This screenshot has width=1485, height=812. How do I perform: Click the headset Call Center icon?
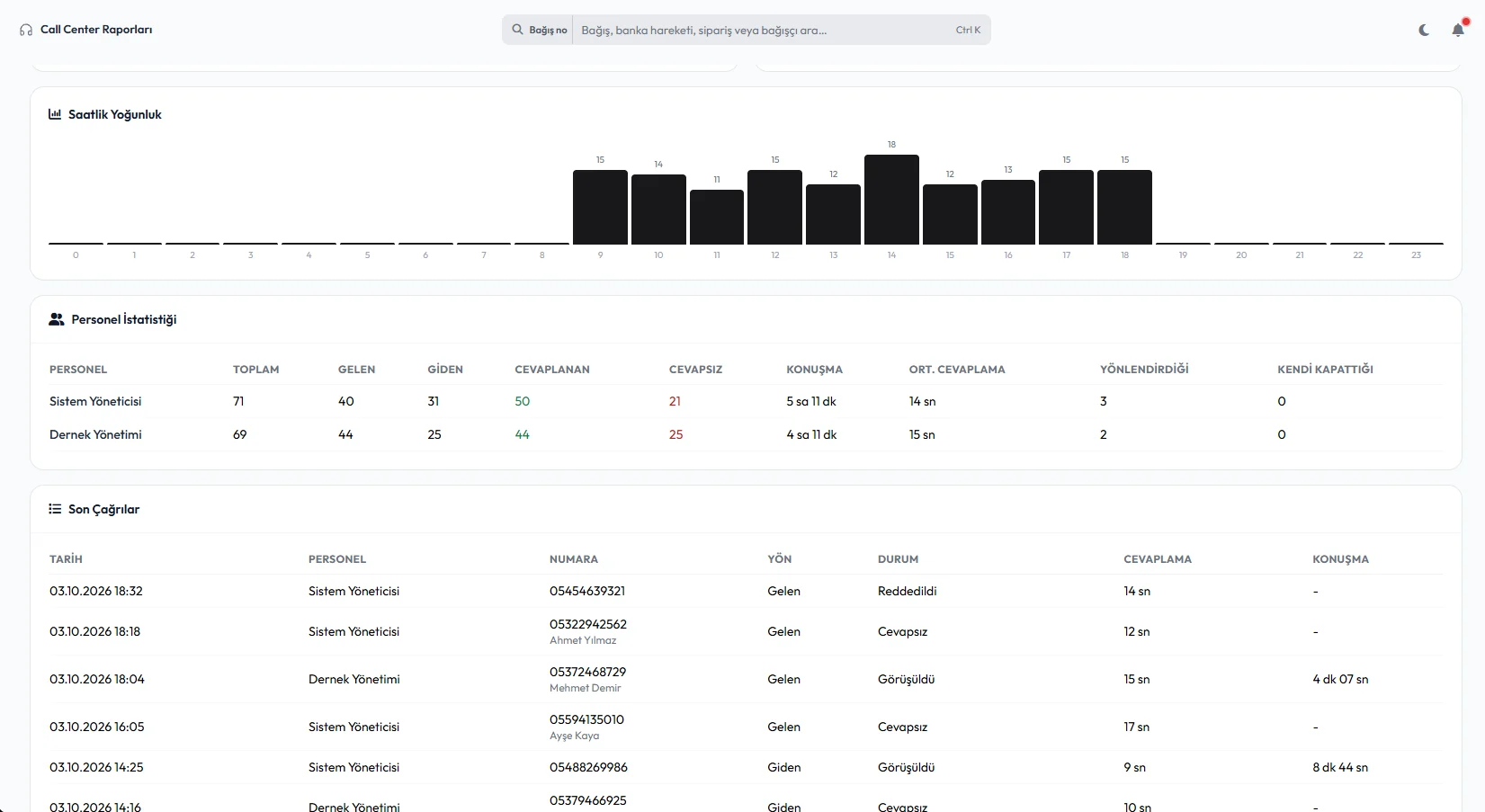26,30
